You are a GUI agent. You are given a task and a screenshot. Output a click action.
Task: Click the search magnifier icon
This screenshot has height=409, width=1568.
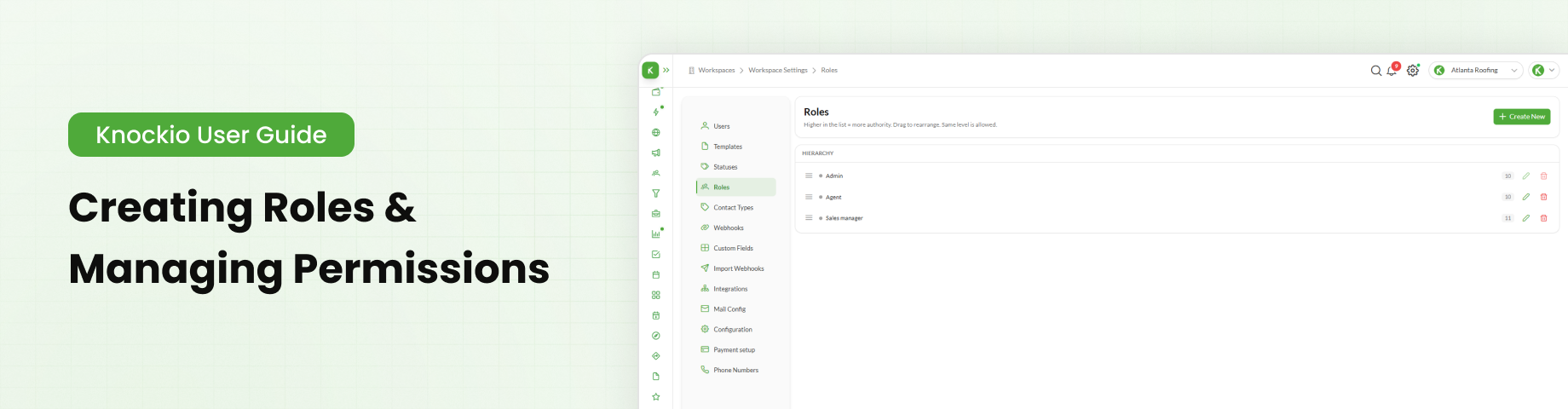[1375, 71]
